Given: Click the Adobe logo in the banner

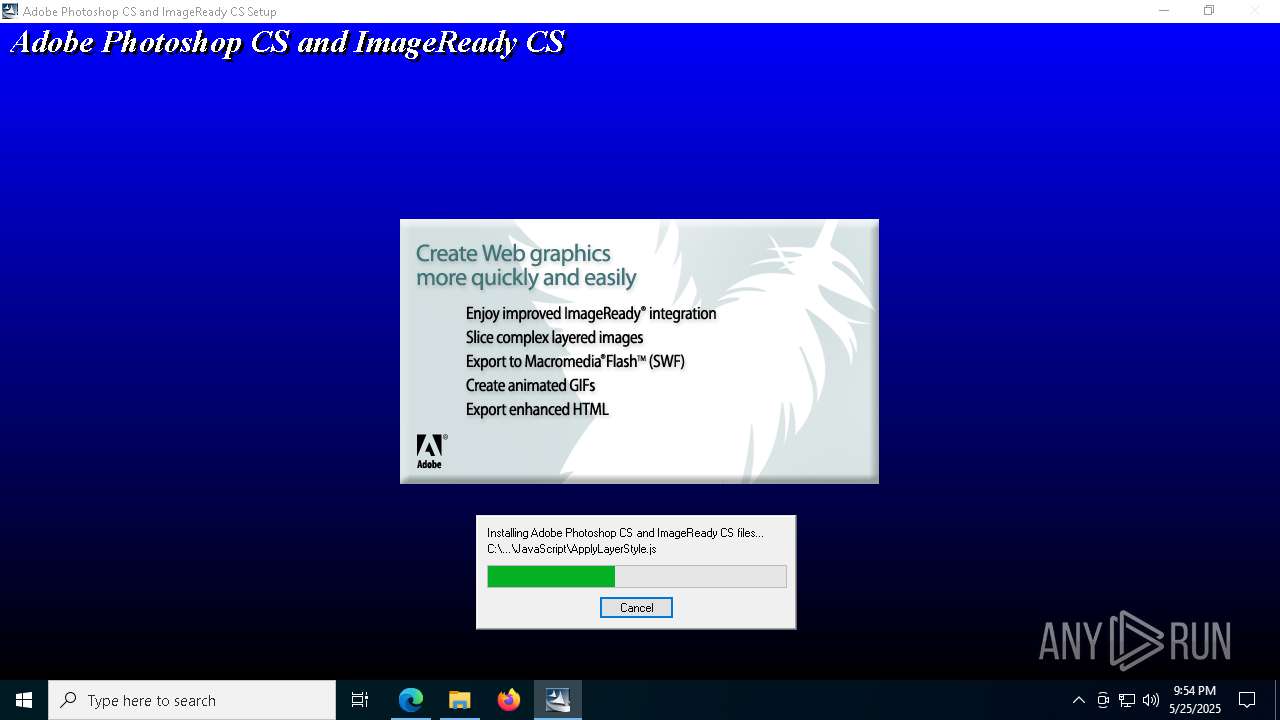Looking at the screenshot, I should 431,451.
